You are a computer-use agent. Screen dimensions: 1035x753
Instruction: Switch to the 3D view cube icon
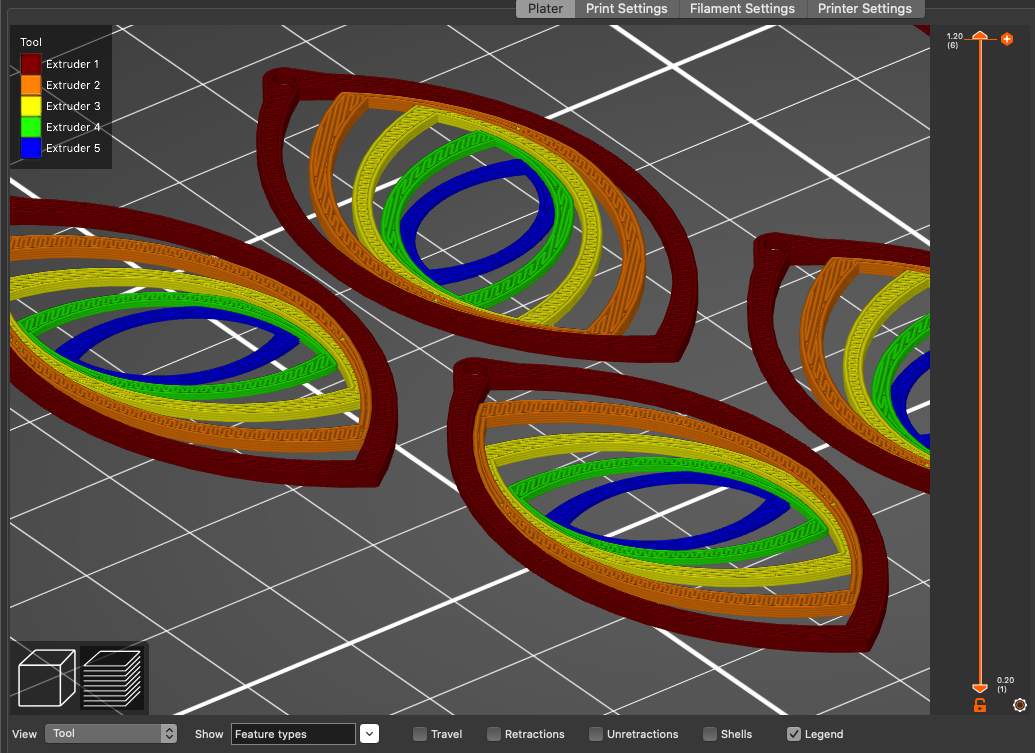pyautogui.click(x=44, y=677)
